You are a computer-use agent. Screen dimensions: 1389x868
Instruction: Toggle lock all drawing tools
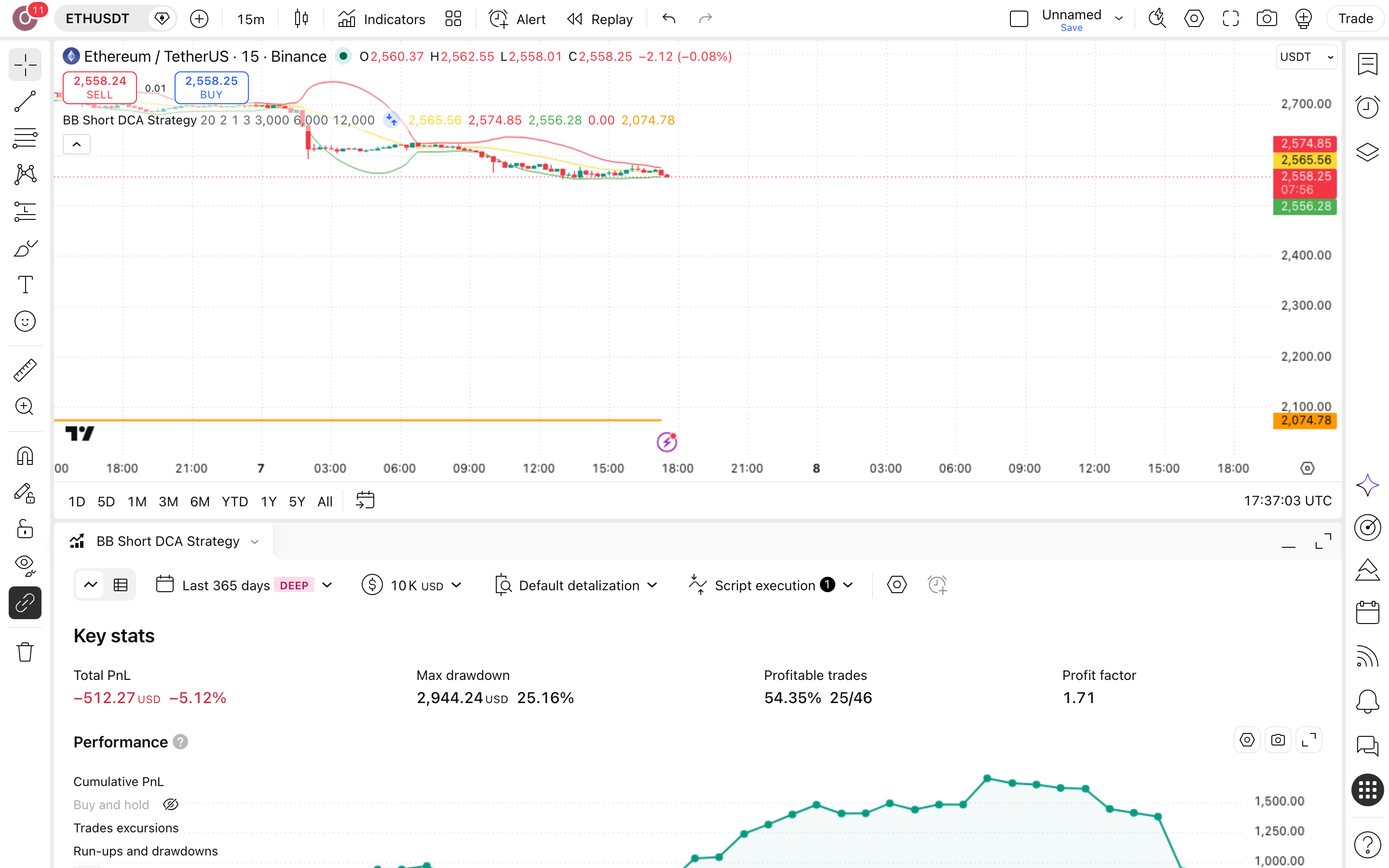click(25, 529)
